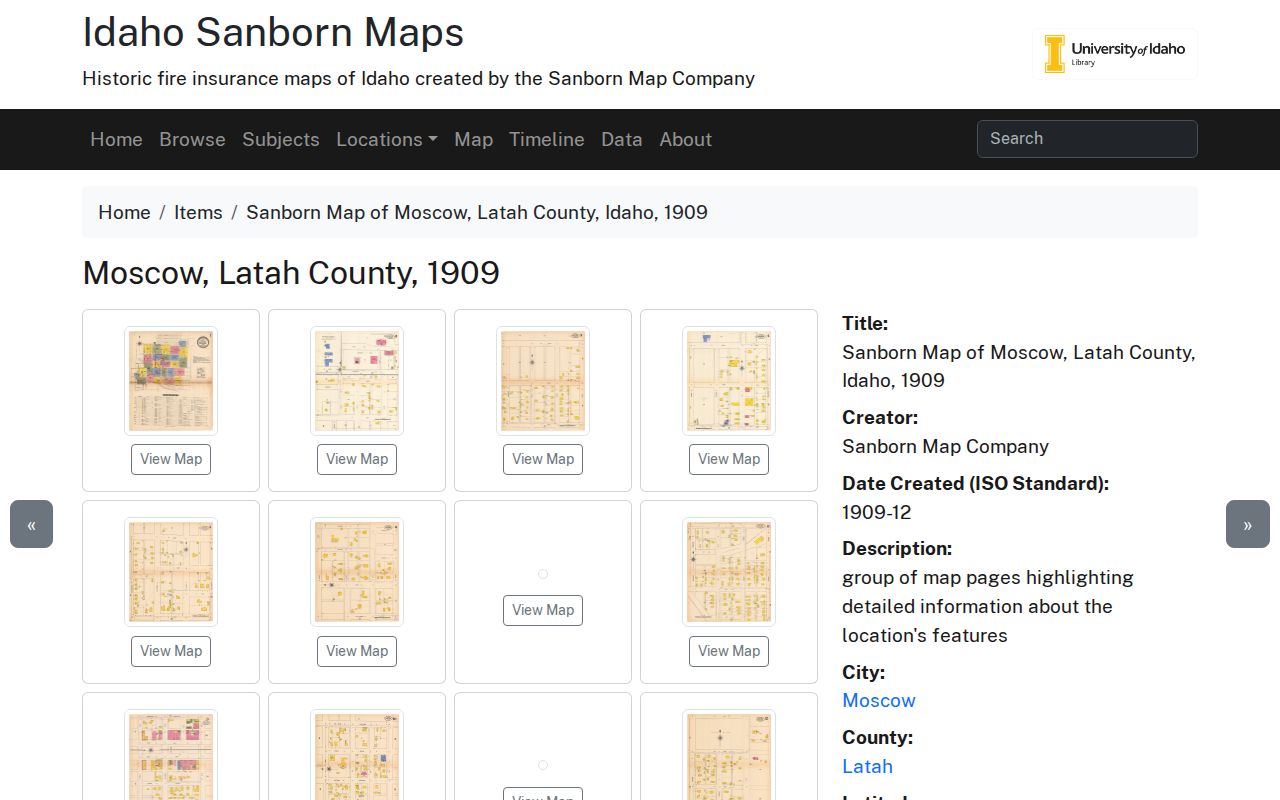Click the description text about map pages

pos(988,606)
